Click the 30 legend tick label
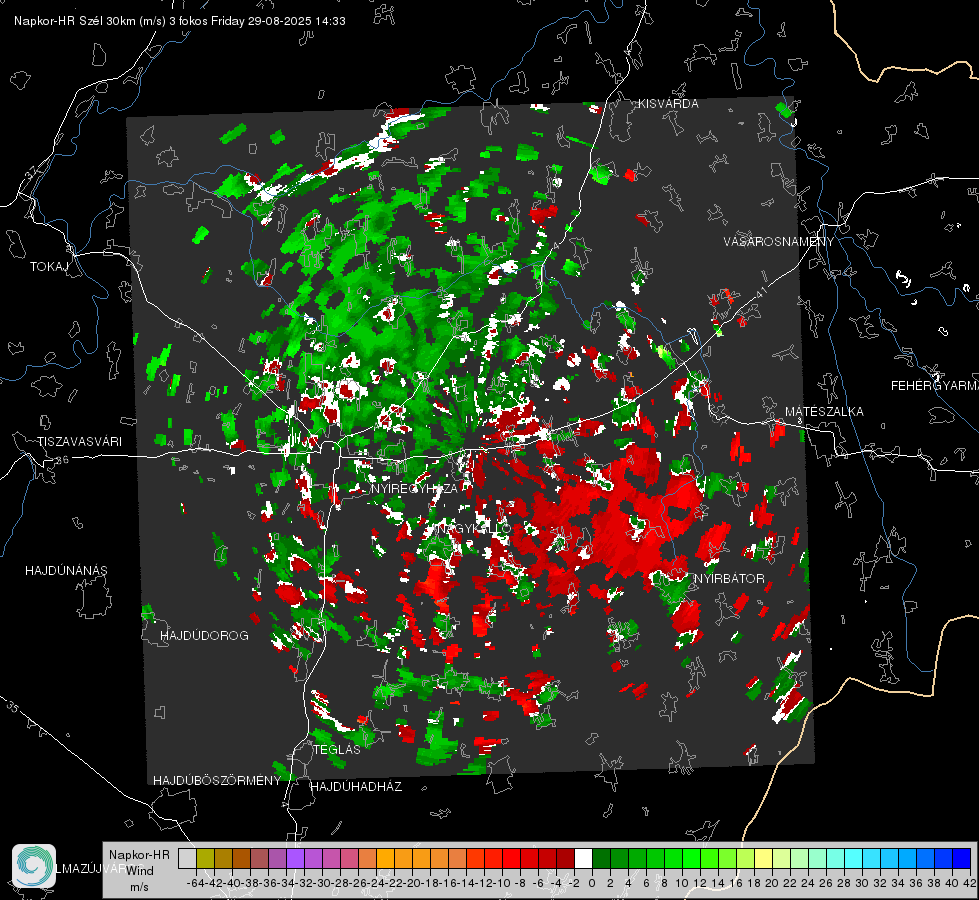The width and height of the screenshot is (979, 900). [x=862, y=883]
